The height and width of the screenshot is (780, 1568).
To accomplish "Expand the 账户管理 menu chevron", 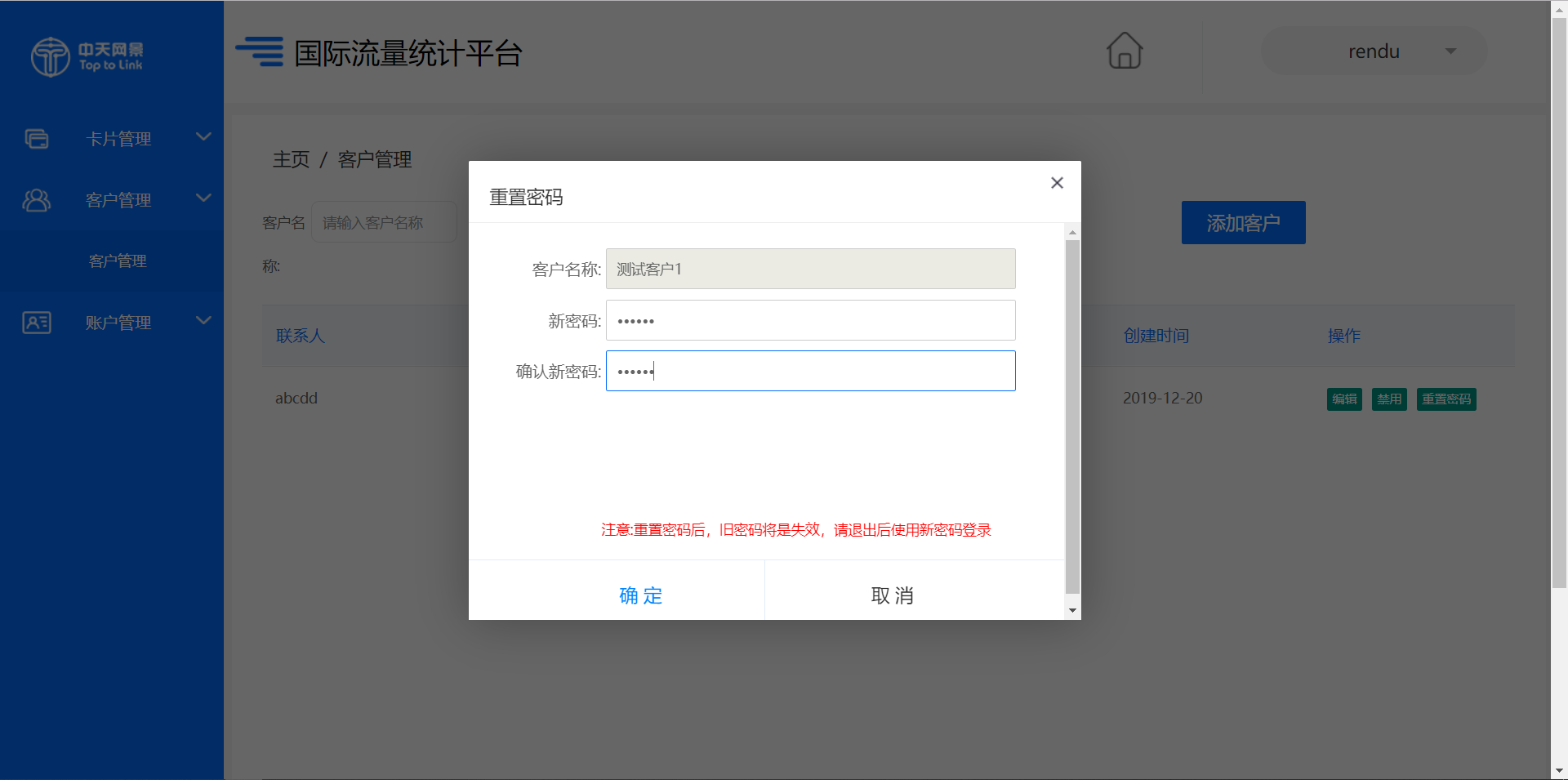I will click(x=204, y=320).
